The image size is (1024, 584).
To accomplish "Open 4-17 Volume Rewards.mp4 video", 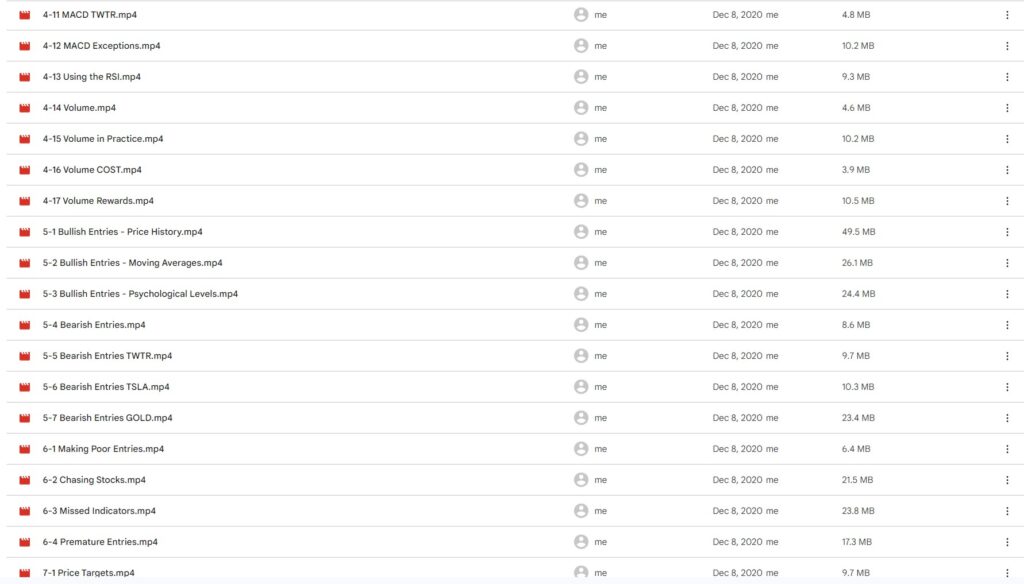I will 98,201.
